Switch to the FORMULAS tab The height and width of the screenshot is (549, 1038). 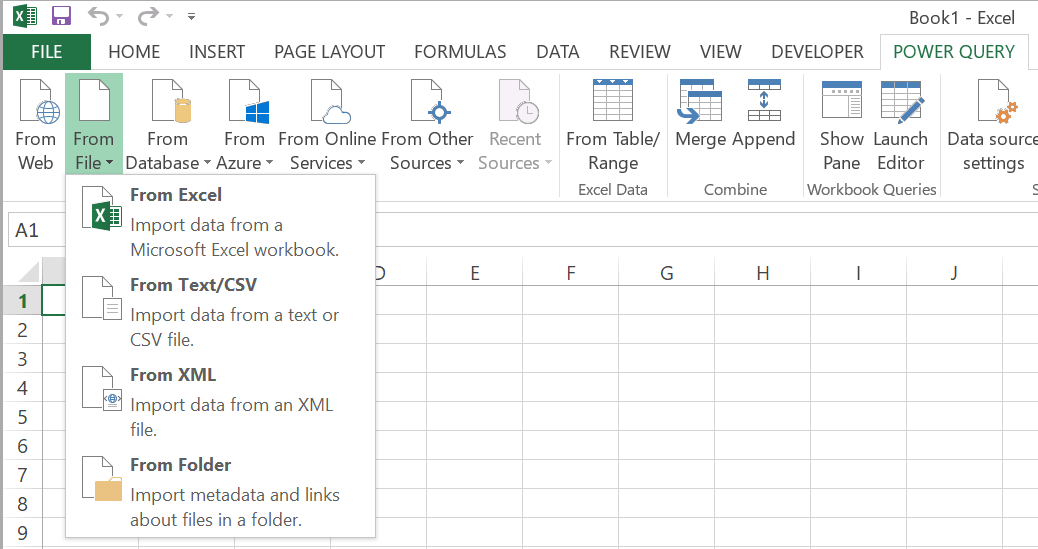click(x=460, y=52)
